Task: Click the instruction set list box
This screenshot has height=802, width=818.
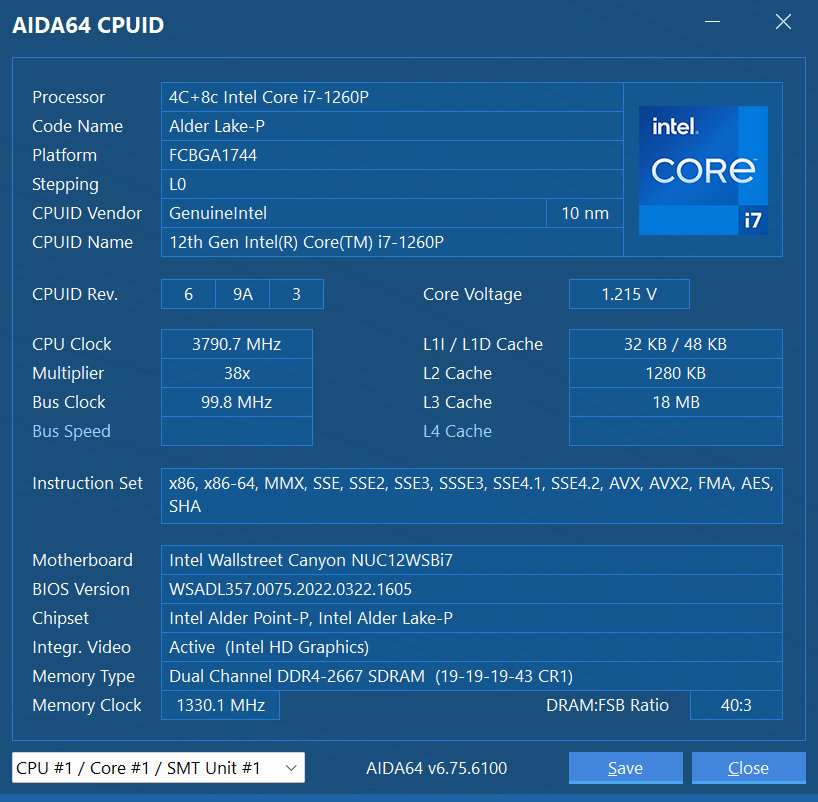Action: [472, 496]
